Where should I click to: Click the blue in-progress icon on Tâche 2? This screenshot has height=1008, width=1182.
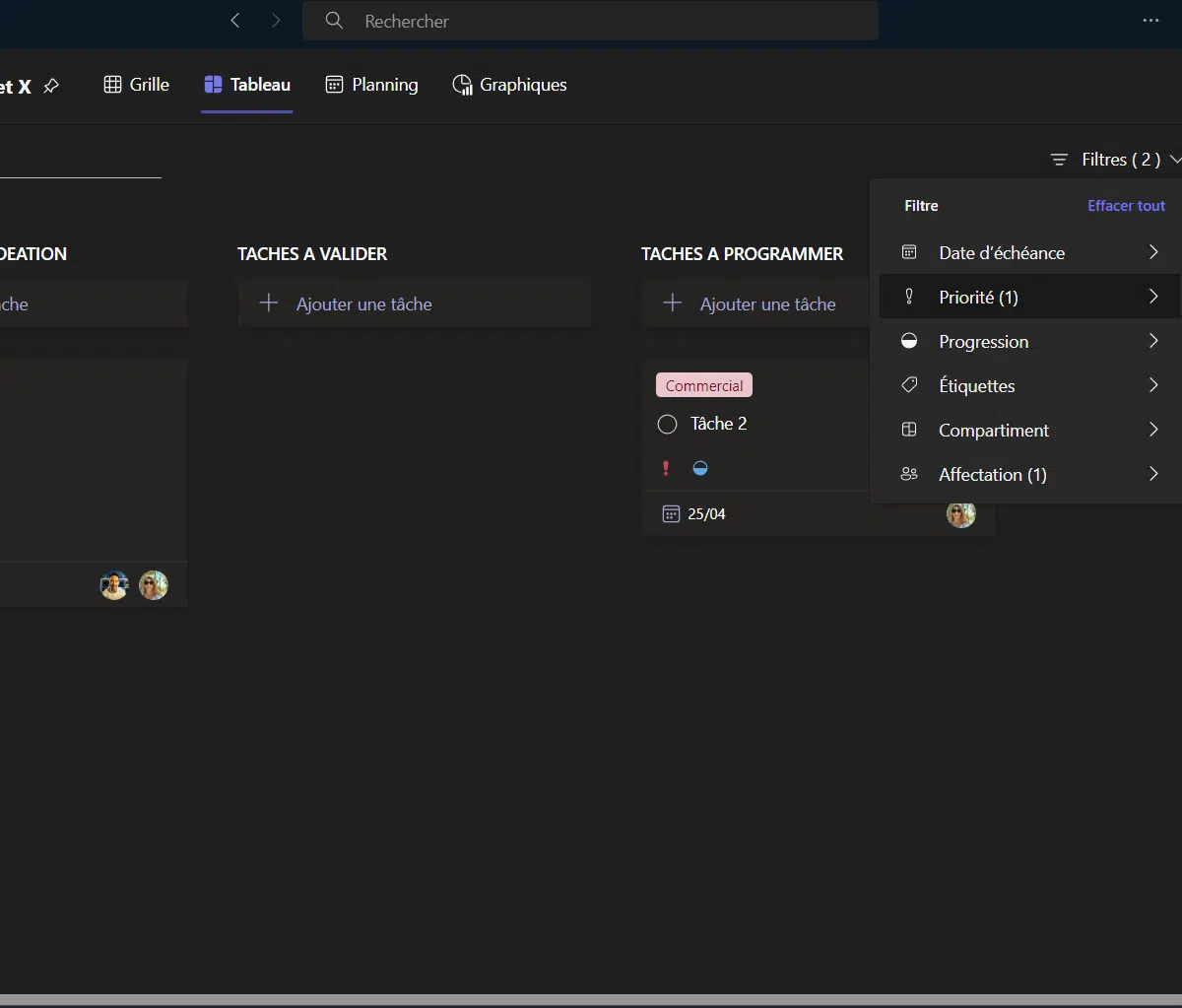(700, 468)
